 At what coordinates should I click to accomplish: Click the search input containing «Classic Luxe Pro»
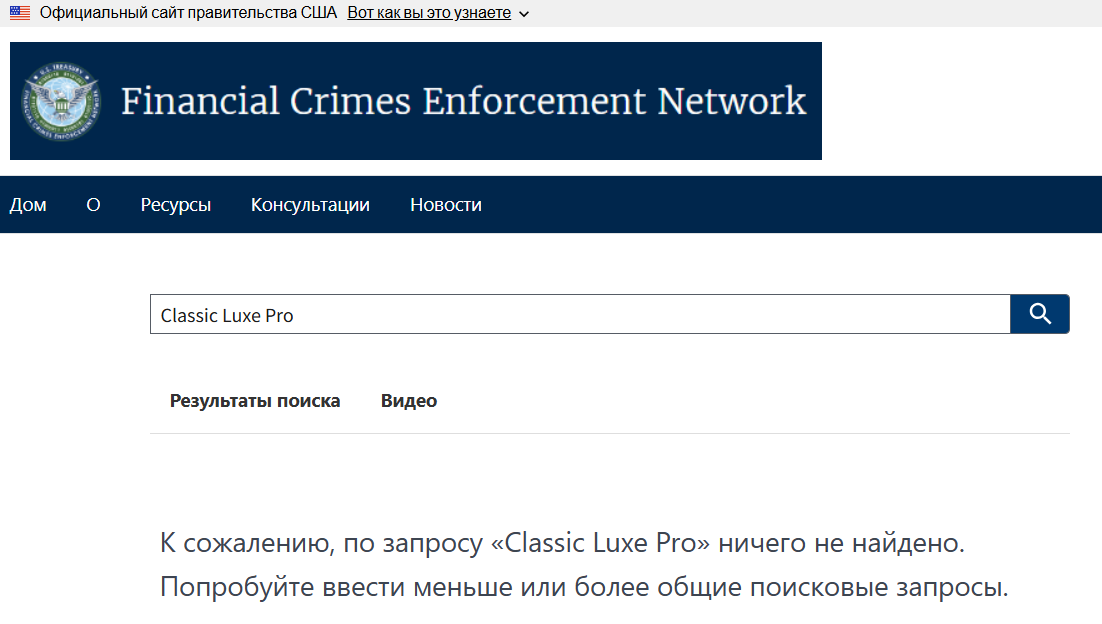pyautogui.click(x=580, y=314)
